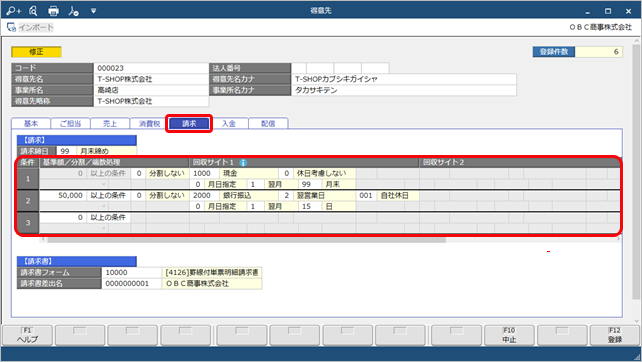Screen dimensions: 642x362
Task: Click the horizontal scrollbar under conditions grid
Action: 246,240
